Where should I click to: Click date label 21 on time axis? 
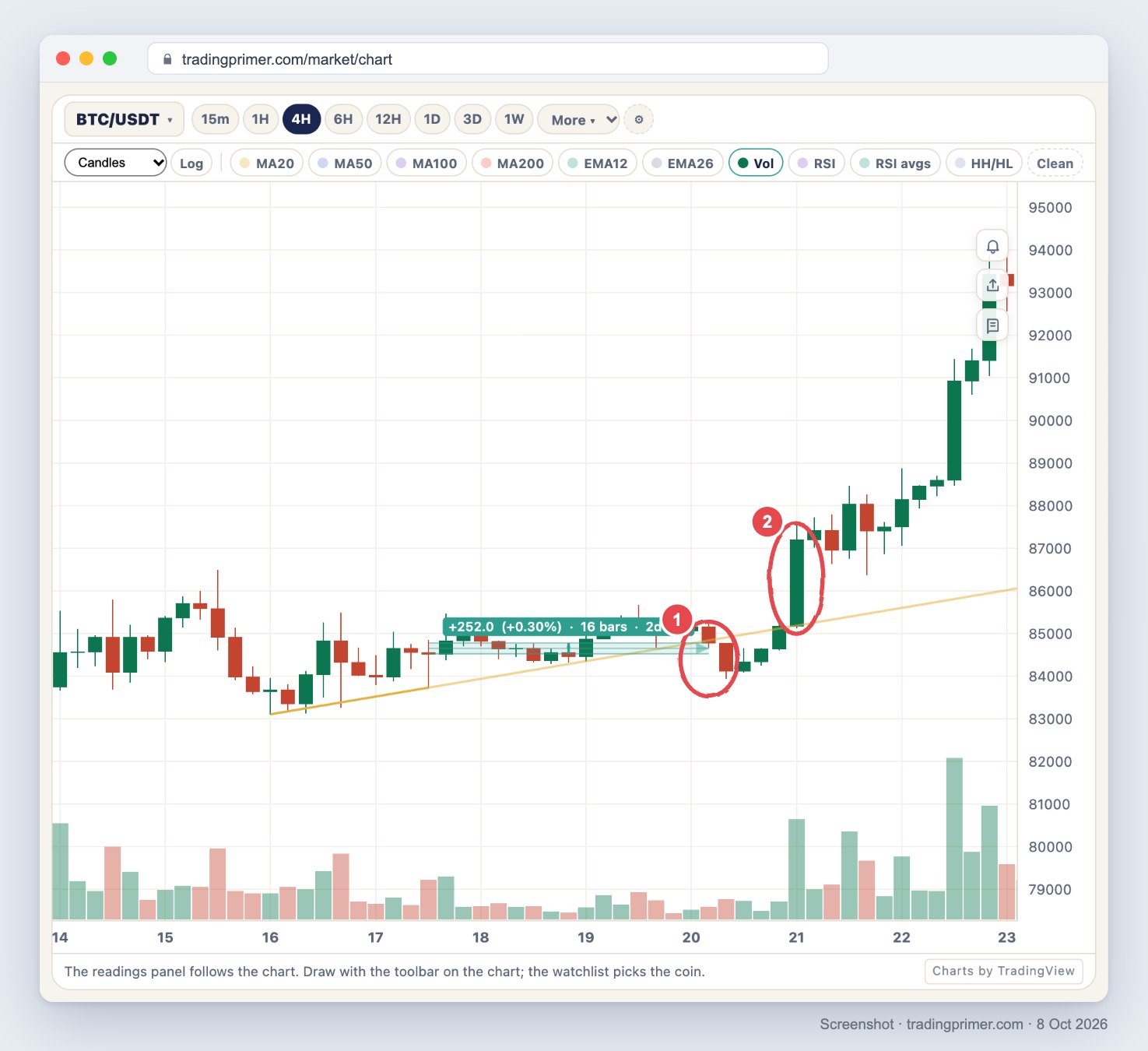[796, 937]
